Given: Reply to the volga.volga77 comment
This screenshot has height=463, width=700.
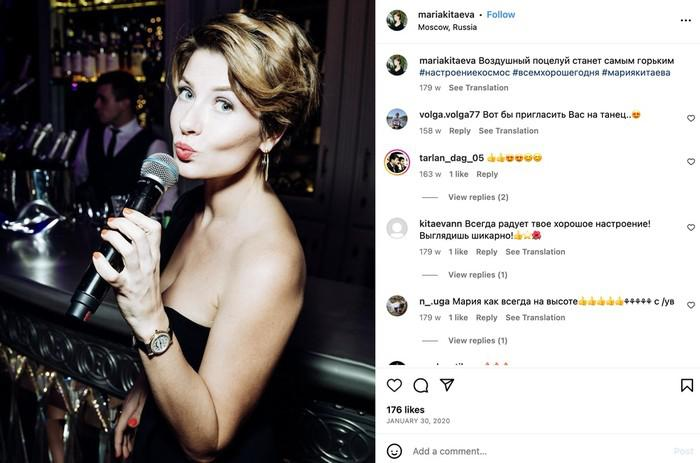Looking at the screenshot, I should pos(459,131).
